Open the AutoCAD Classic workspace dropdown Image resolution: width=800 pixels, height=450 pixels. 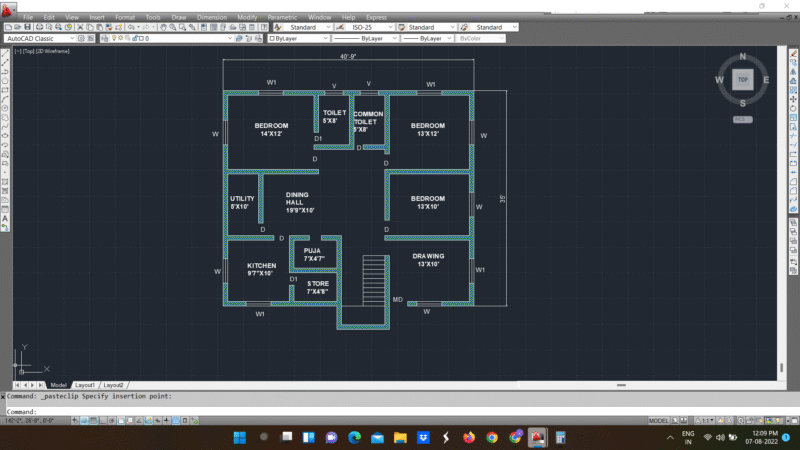pyautogui.click(x=40, y=38)
